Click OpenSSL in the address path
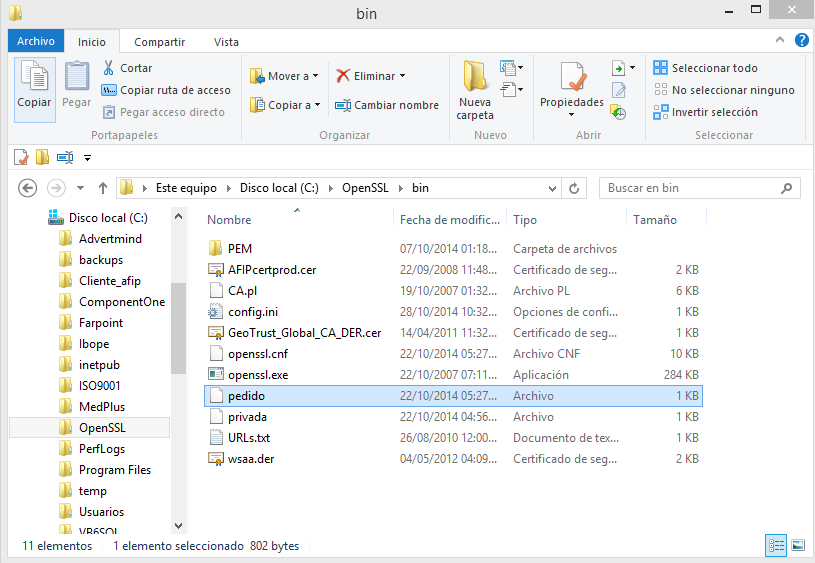This screenshot has height=563, width=815. tap(365, 188)
